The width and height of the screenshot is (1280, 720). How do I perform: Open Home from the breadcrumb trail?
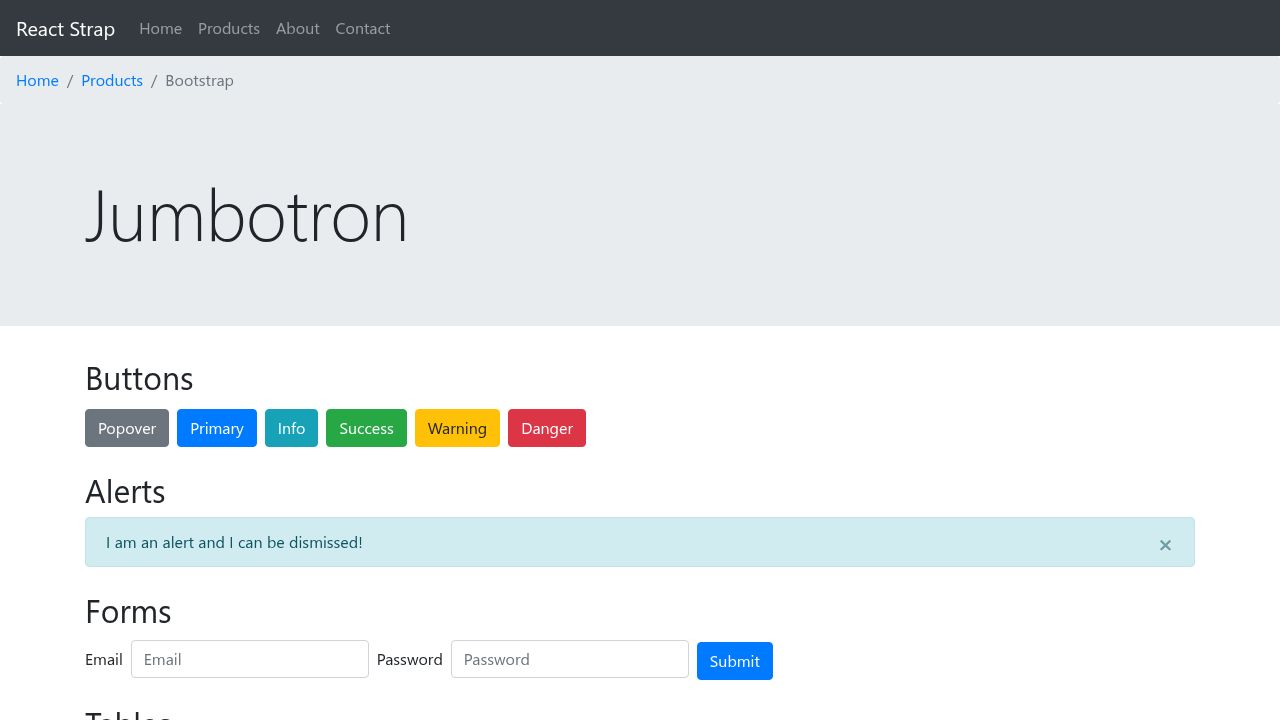click(37, 80)
